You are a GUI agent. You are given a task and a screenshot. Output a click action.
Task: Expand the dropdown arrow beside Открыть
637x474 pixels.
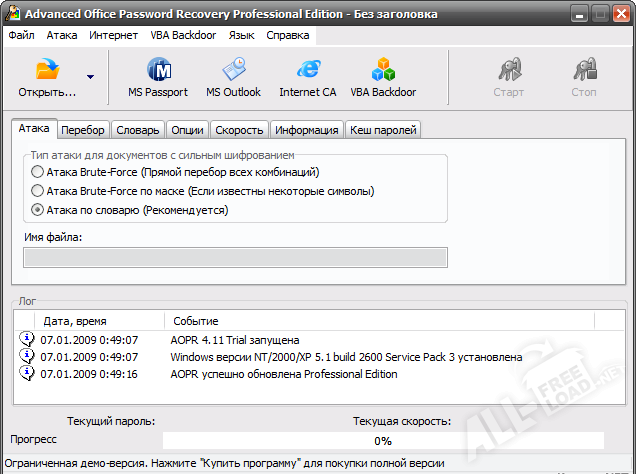pyautogui.click(x=90, y=76)
